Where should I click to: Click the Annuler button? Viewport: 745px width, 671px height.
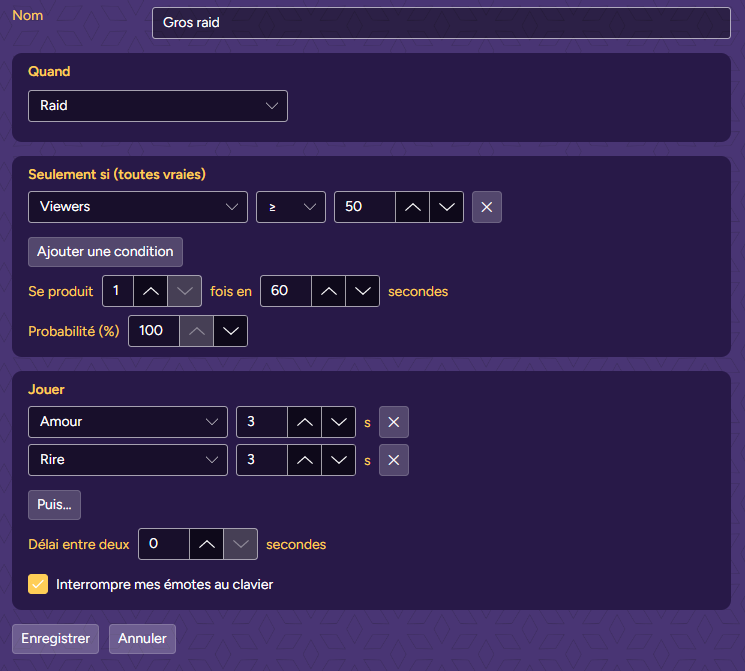pos(142,639)
